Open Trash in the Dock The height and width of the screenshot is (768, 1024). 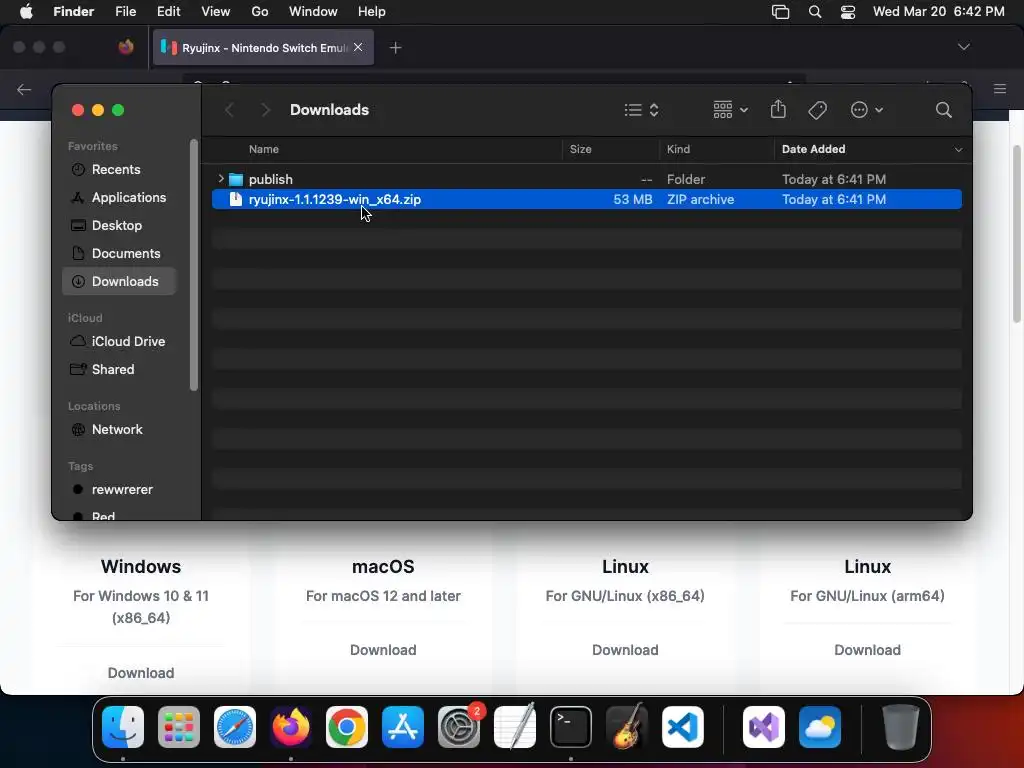pyautogui.click(x=901, y=727)
